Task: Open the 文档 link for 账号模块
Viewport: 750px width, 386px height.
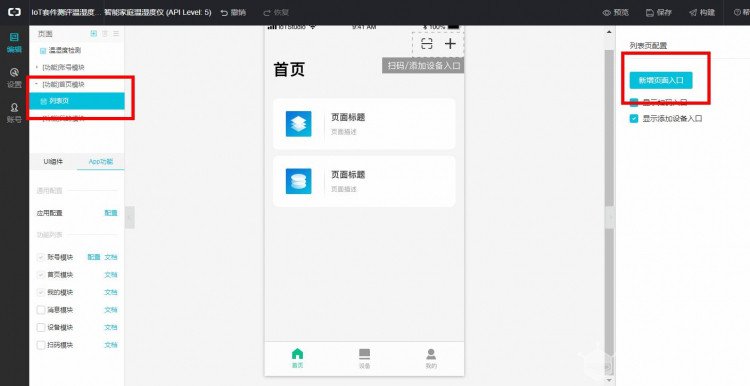Action: [x=111, y=257]
